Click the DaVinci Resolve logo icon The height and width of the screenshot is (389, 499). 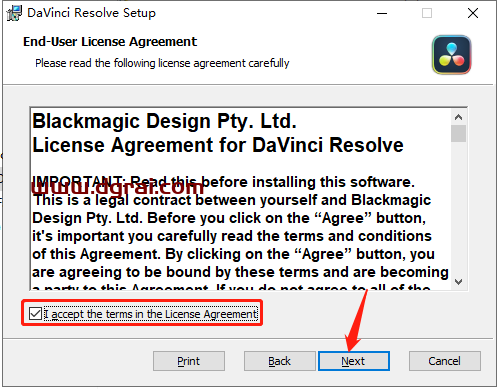tap(451, 55)
